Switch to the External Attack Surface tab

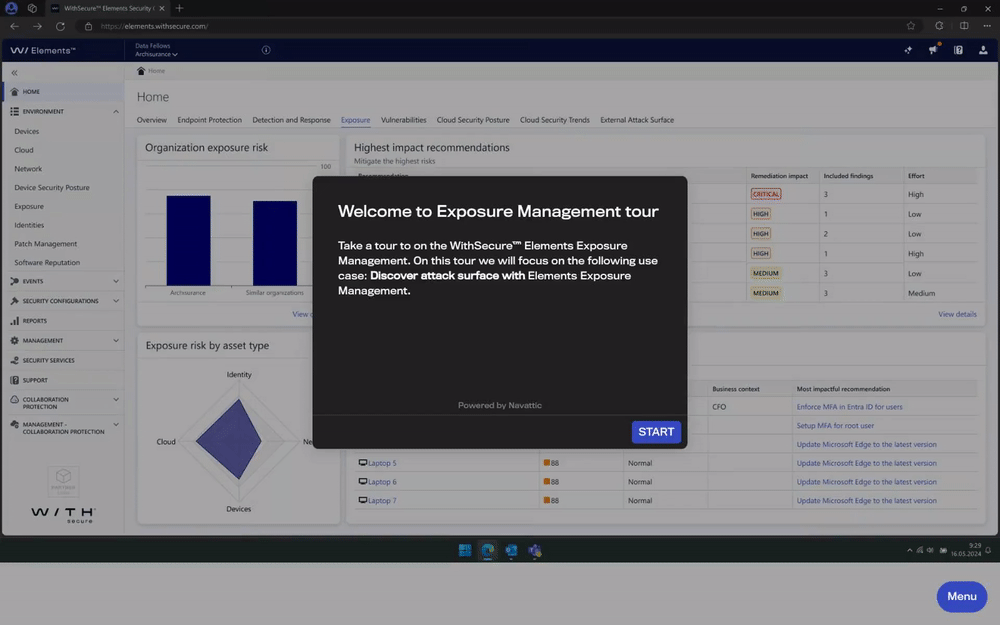tap(637, 120)
